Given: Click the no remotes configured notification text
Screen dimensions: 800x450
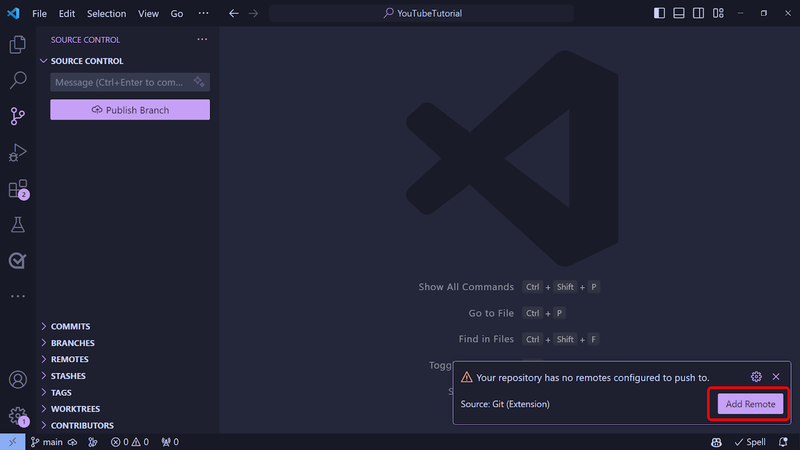Looking at the screenshot, I should pyautogui.click(x=593, y=378).
